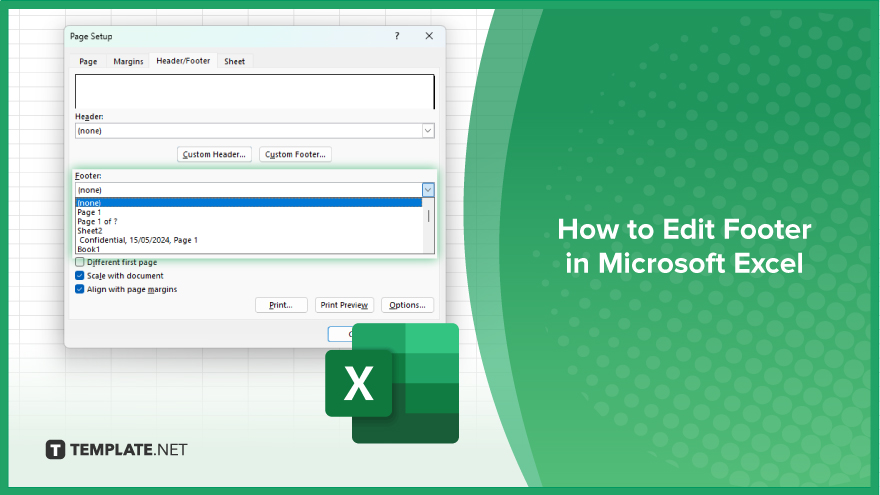Image resolution: width=880 pixels, height=495 pixels.
Task: Choose 'Confidential, 15/05/2024, Page 1' footer option
Action: click(249, 240)
